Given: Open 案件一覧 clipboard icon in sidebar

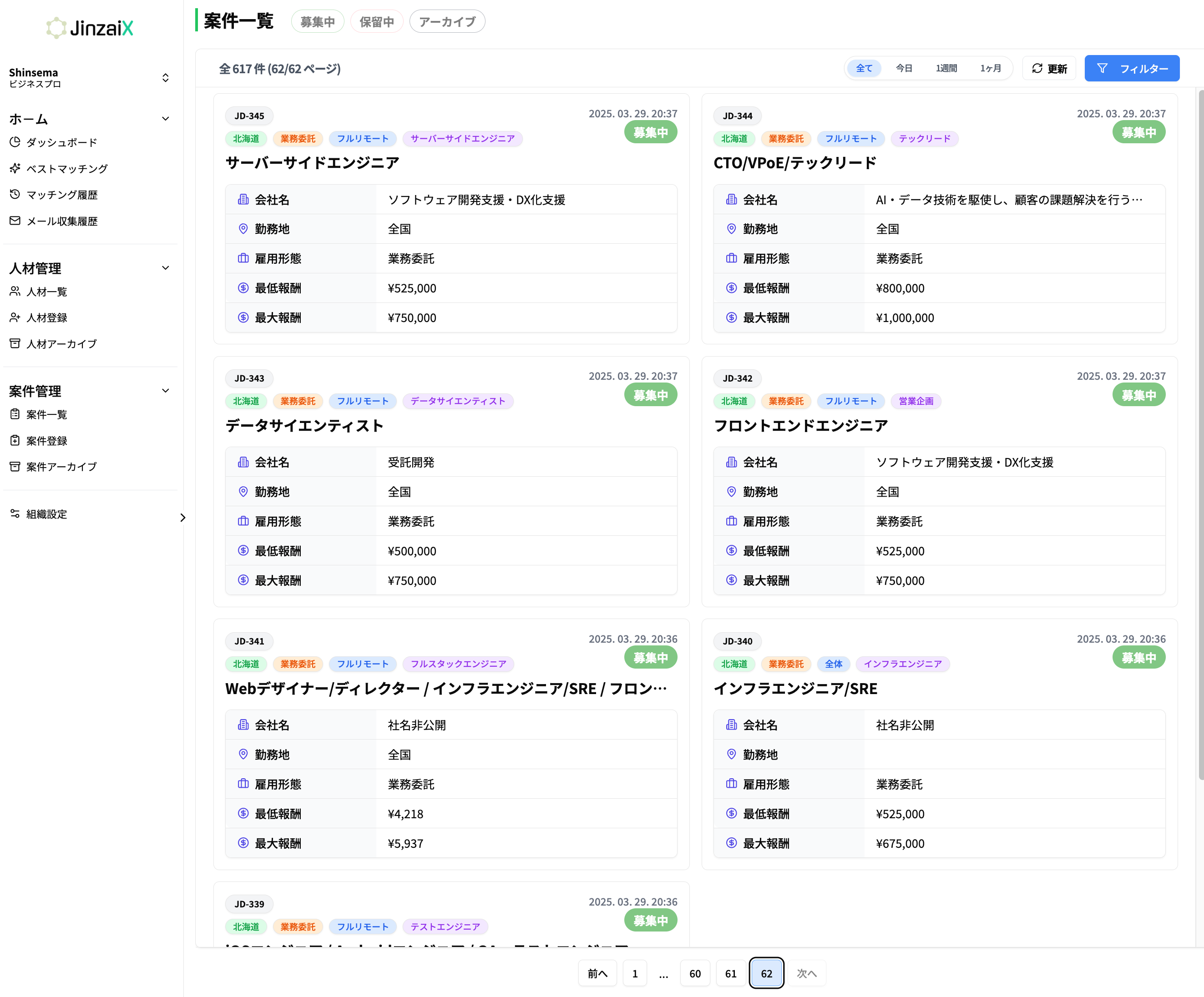Looking at the screenshot, I should point(15,414).
